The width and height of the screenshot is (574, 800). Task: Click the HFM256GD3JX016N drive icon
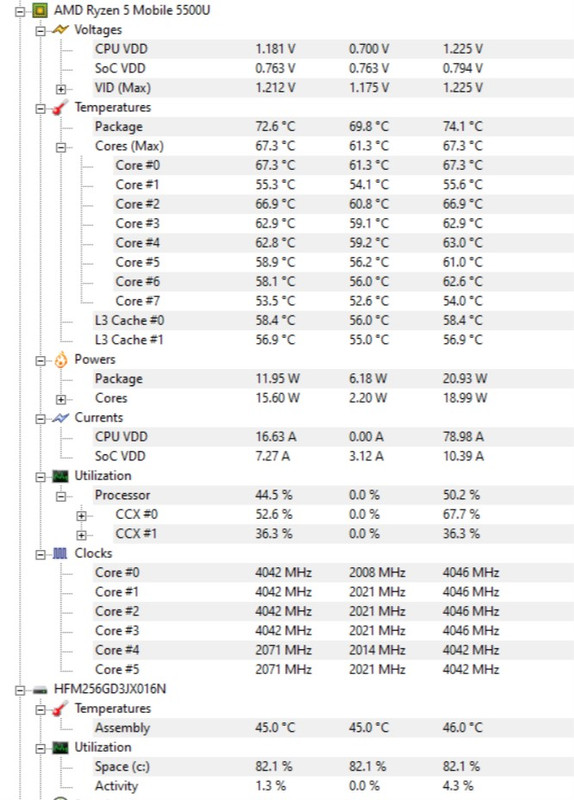tap(40, 690)
